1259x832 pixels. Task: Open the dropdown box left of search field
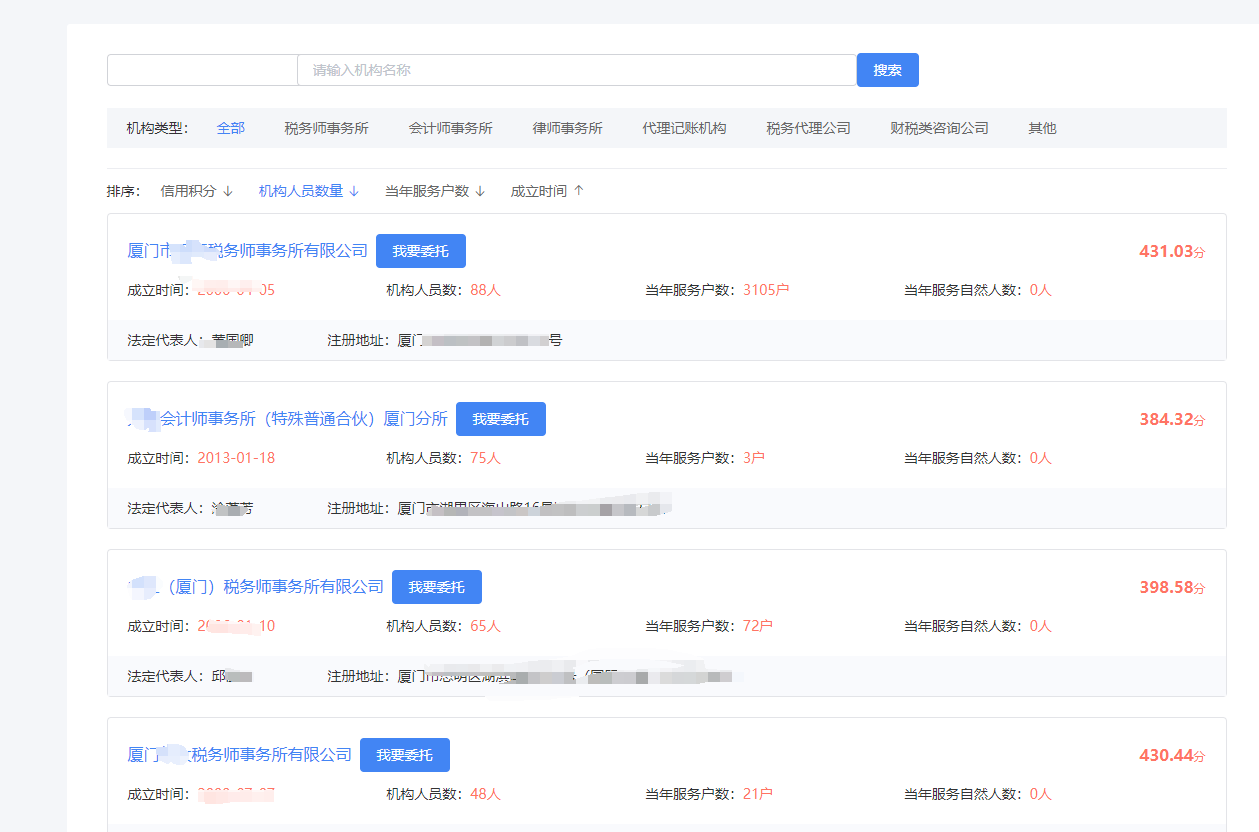point(202,70)
